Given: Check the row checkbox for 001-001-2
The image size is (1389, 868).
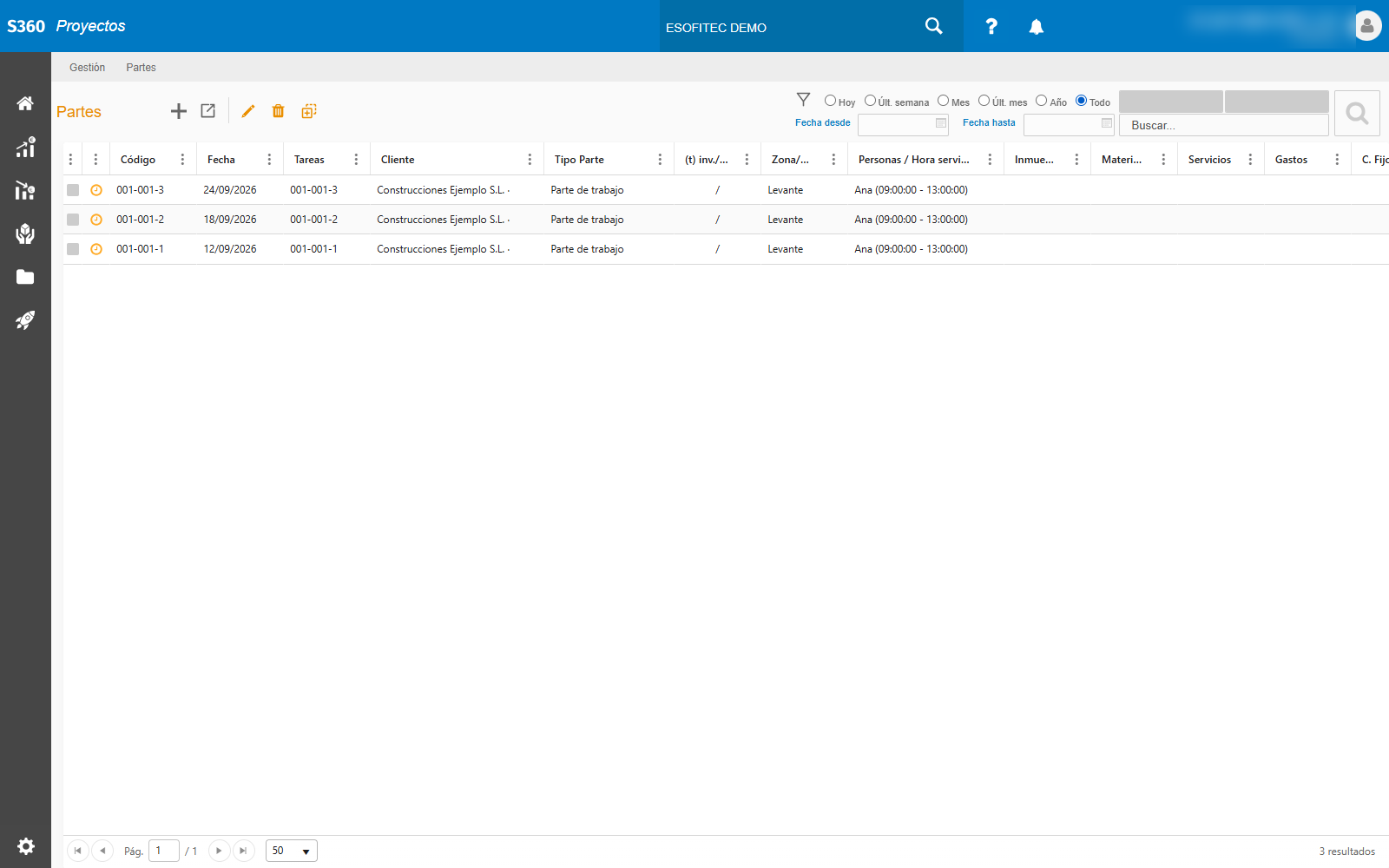Looking at the screenshot, I should point(73,220).
